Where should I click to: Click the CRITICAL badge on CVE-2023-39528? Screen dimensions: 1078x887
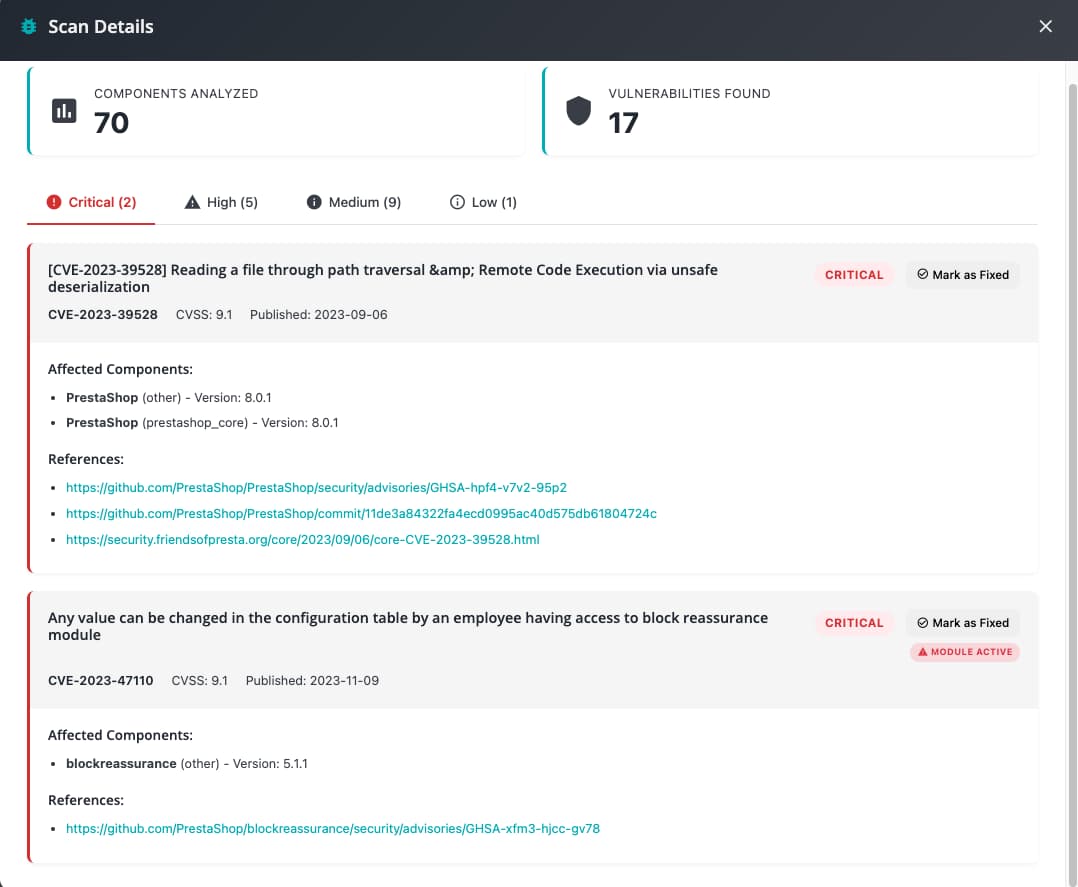coord(854,275)
